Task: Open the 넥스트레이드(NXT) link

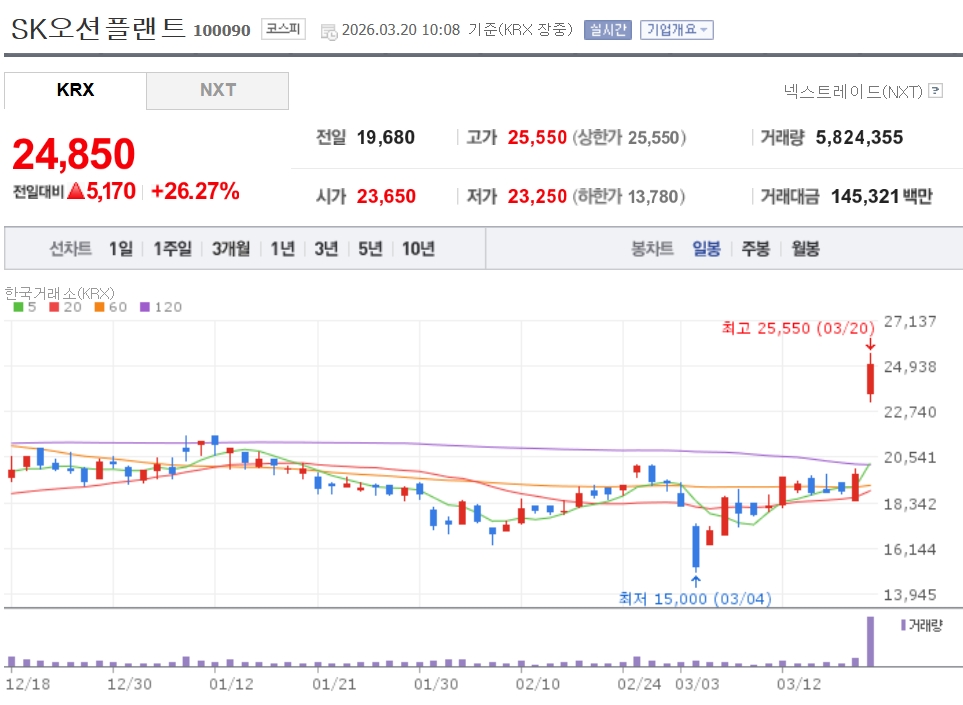Action: coord(853,92)
